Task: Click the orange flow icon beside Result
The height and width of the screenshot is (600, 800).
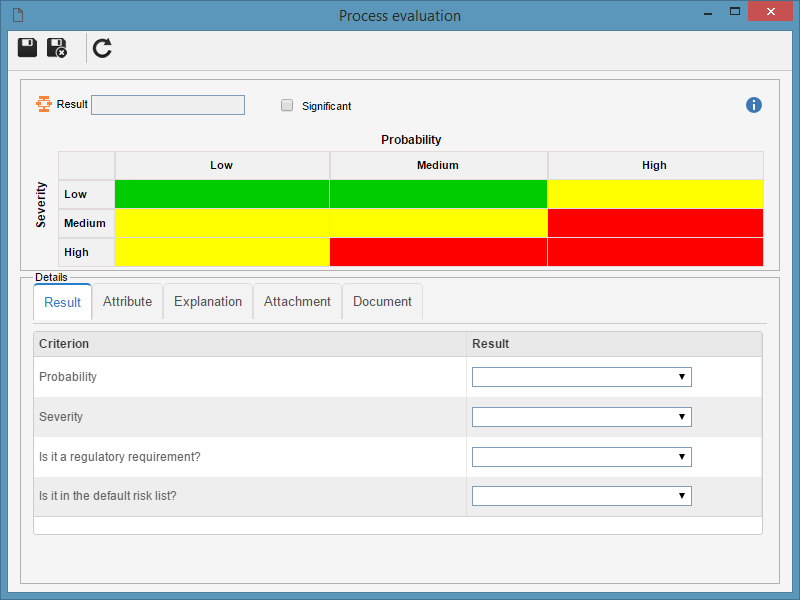Action: tap(44, 104)
